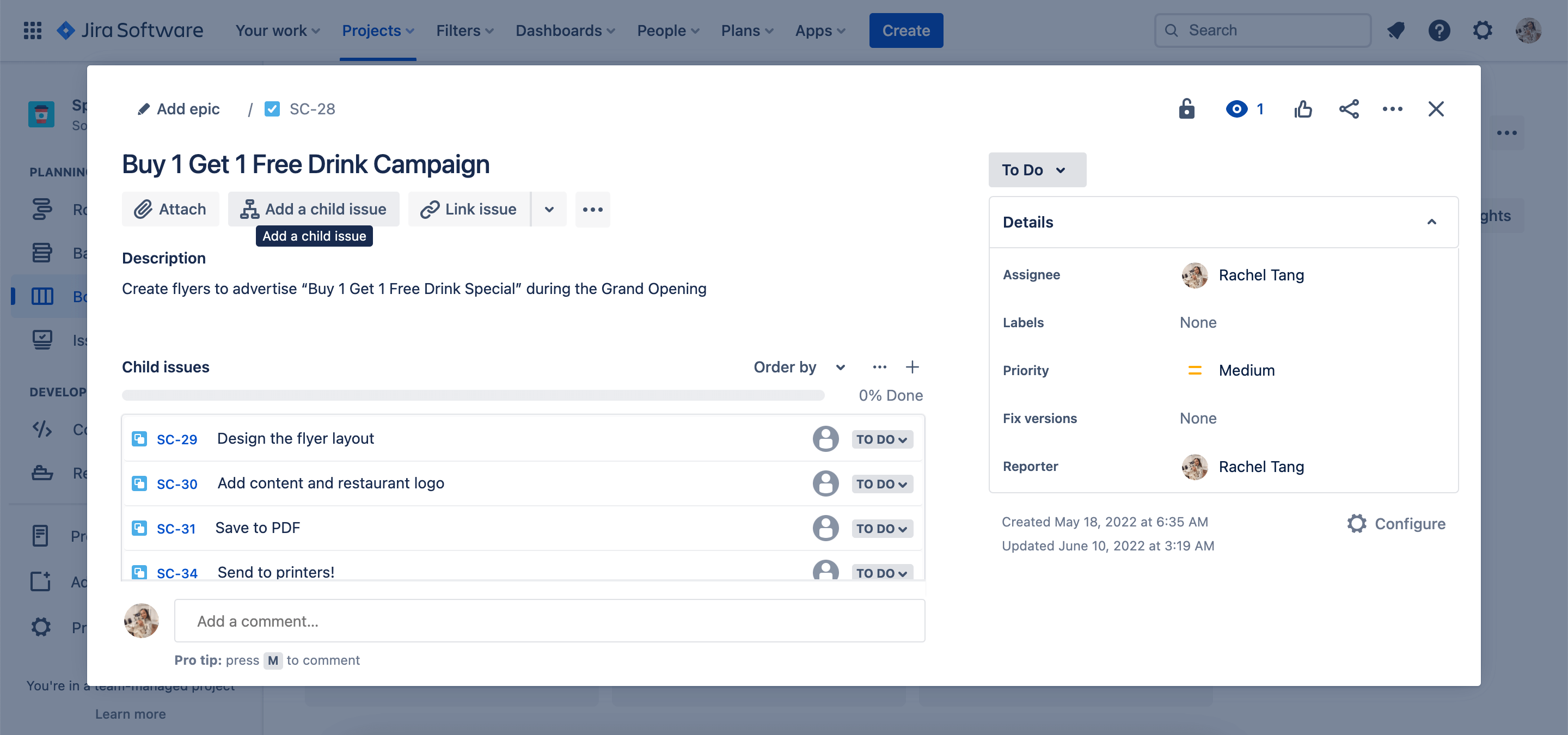Click SC-29 Design the flyer layout link
The image size is (1568, 735).
point(177,439)
